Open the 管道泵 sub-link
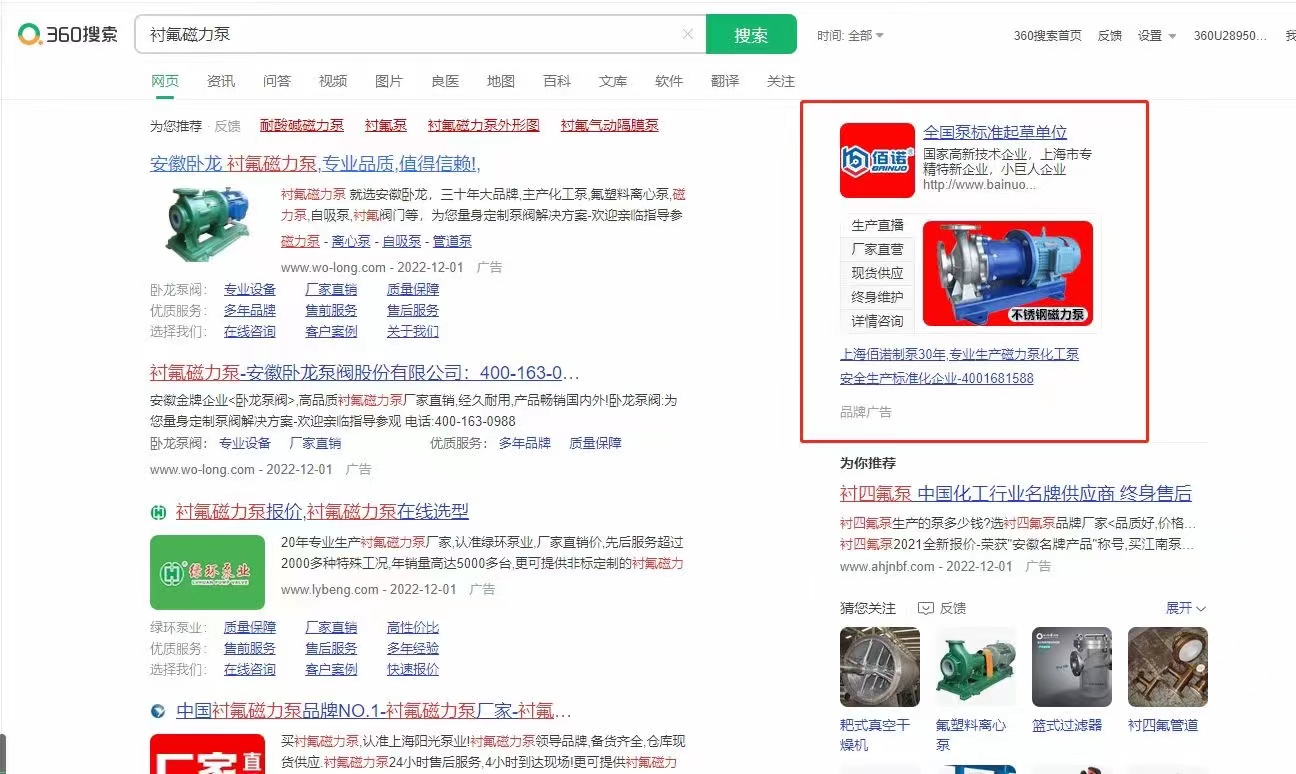 452,241
